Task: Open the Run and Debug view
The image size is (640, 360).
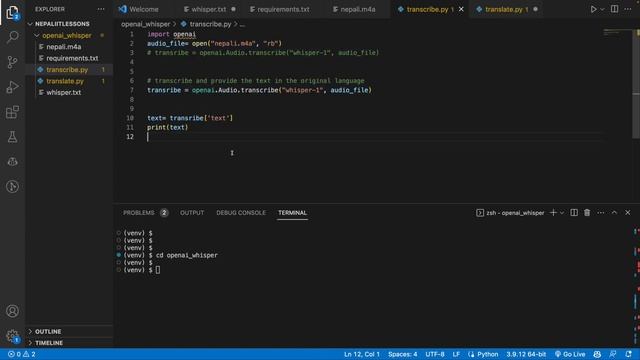Action: click(x=12, y=87)
